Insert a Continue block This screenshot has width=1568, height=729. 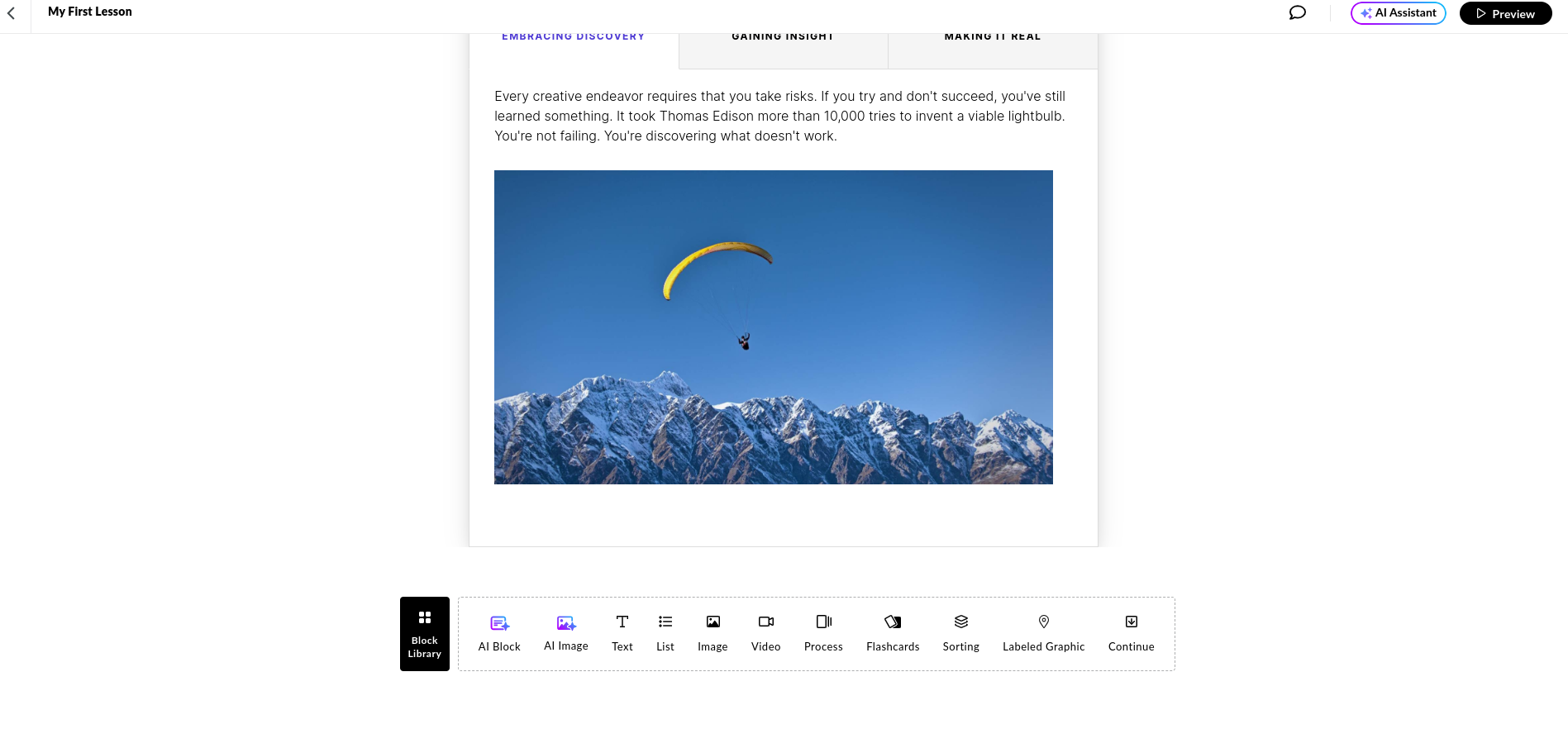[x=1132, y=634]
